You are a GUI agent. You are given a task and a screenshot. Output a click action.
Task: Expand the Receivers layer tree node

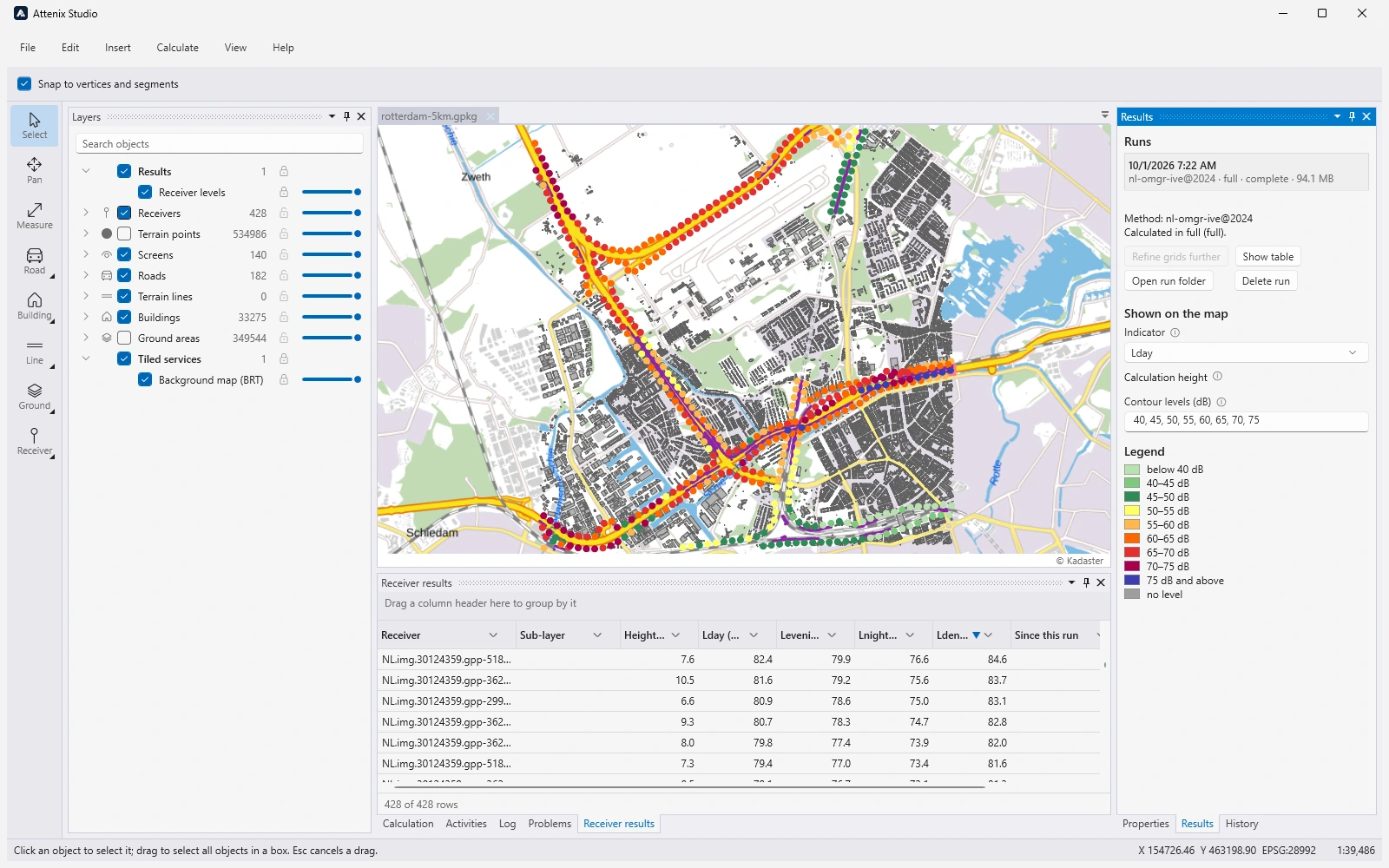[86, 213]
